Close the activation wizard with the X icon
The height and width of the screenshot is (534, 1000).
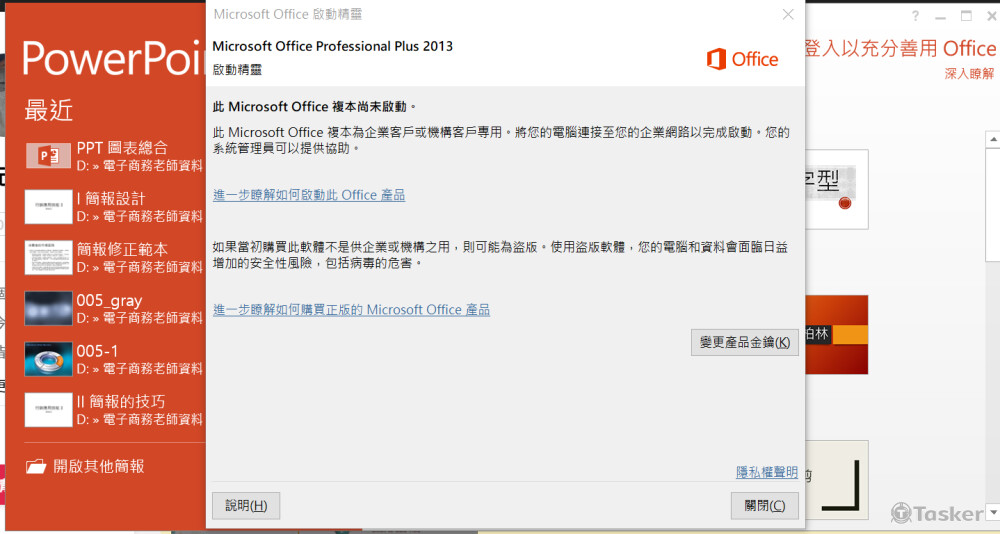click(x=788, y=14)
